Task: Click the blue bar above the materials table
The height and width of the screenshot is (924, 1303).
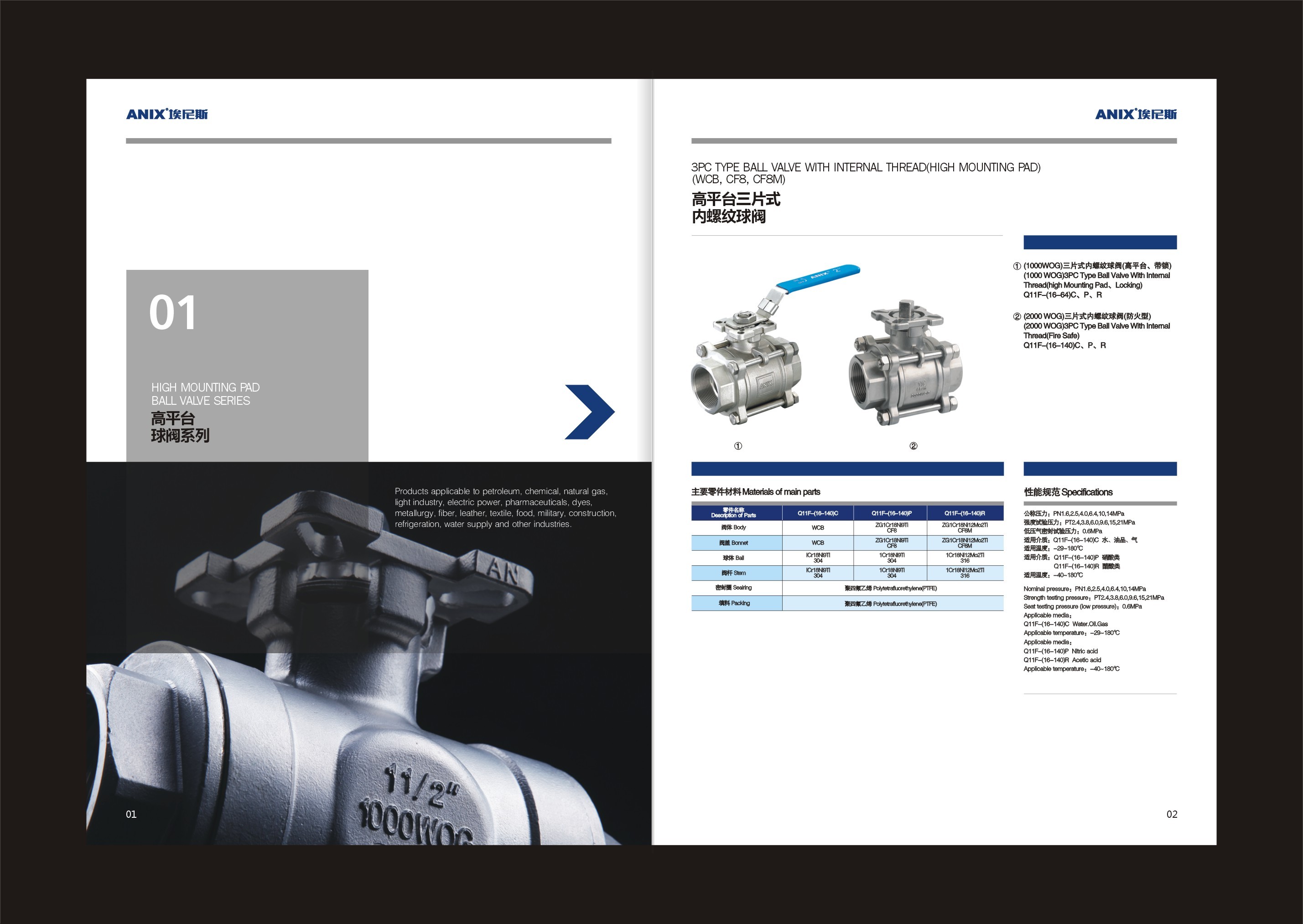Action: tap(847, 469)
